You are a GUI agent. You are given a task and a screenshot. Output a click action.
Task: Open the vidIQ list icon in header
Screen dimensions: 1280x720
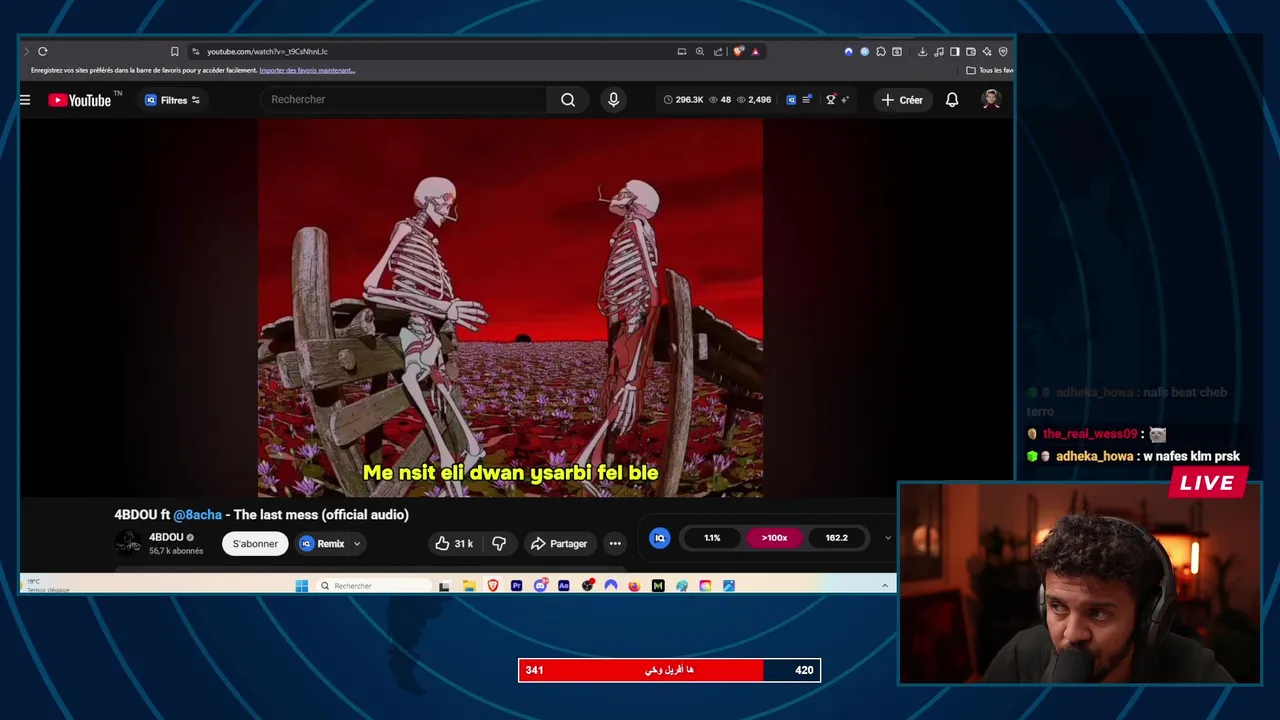coord(807,99)
